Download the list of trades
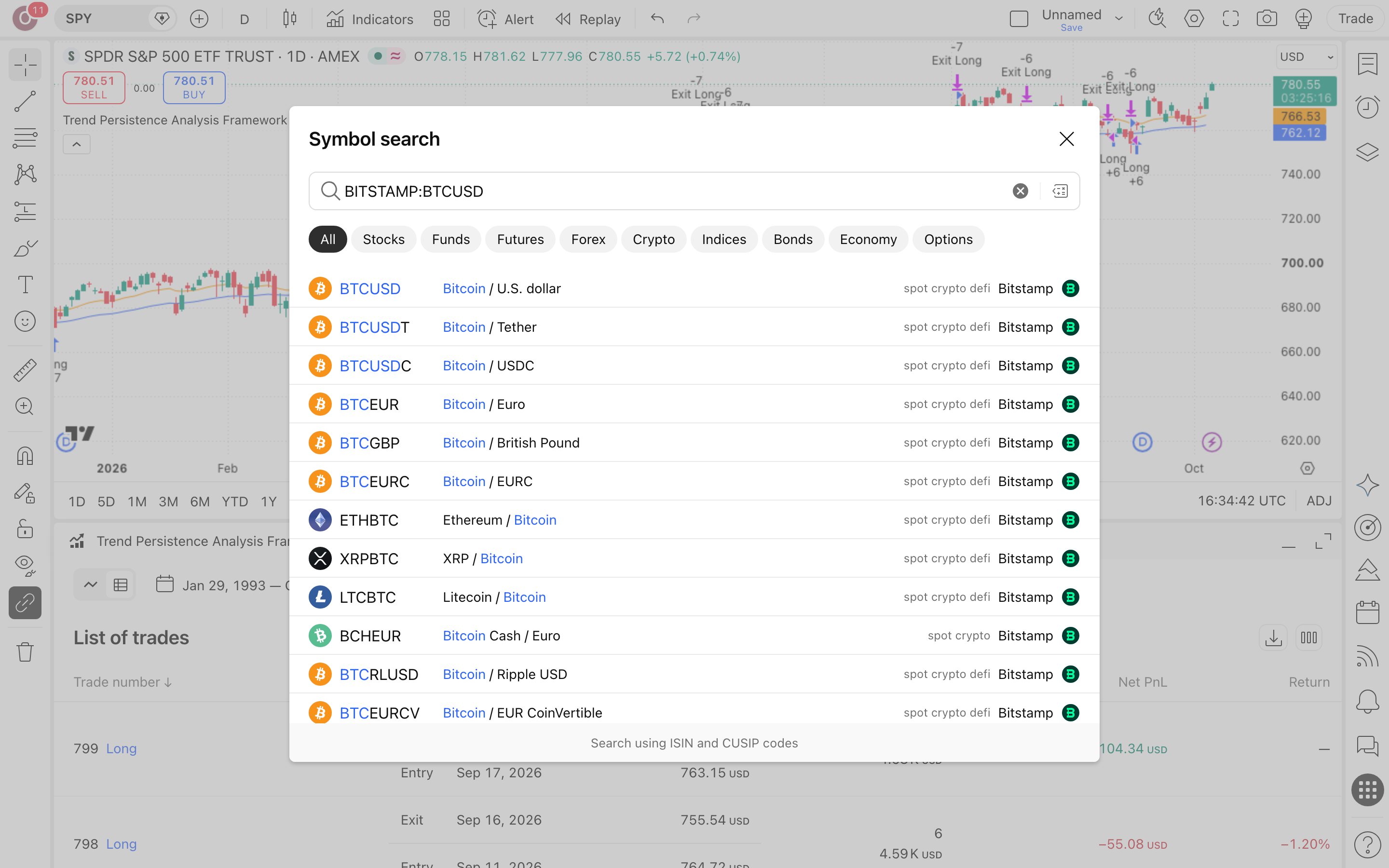Viewport: 1389px width, 868px height. click(x=1273, y=638)
